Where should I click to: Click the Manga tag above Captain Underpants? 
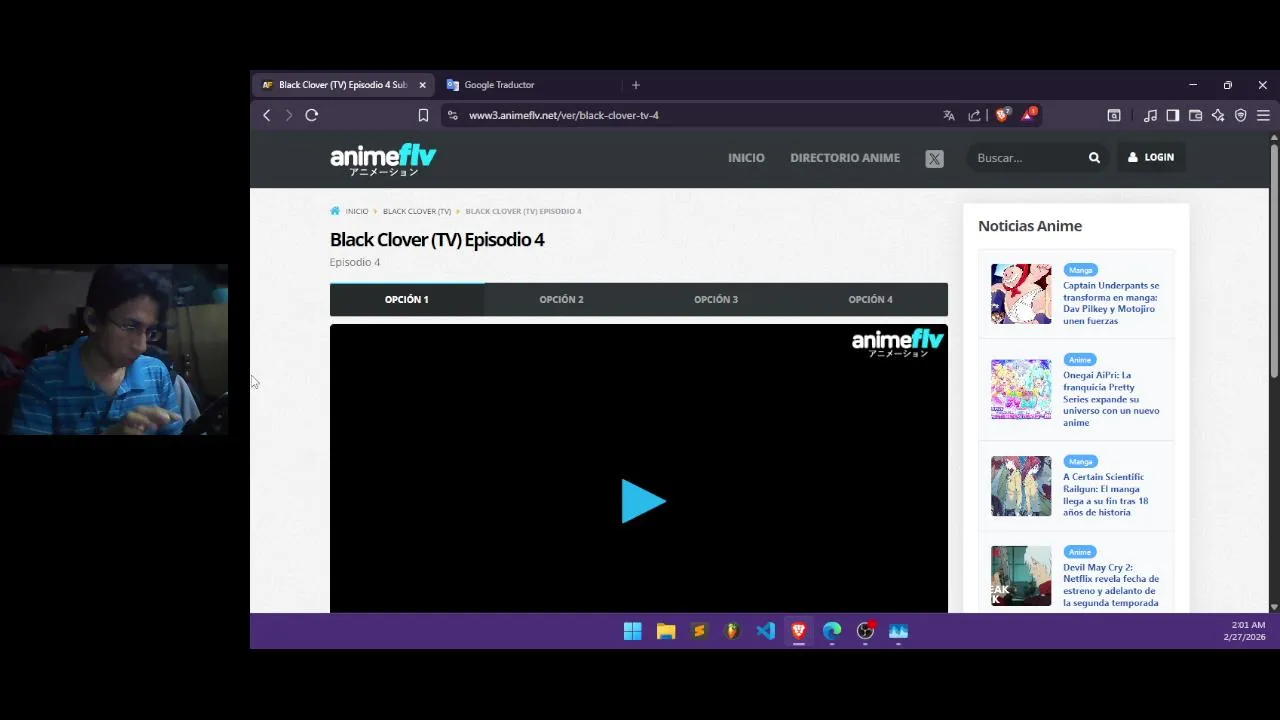[1080, 270]
